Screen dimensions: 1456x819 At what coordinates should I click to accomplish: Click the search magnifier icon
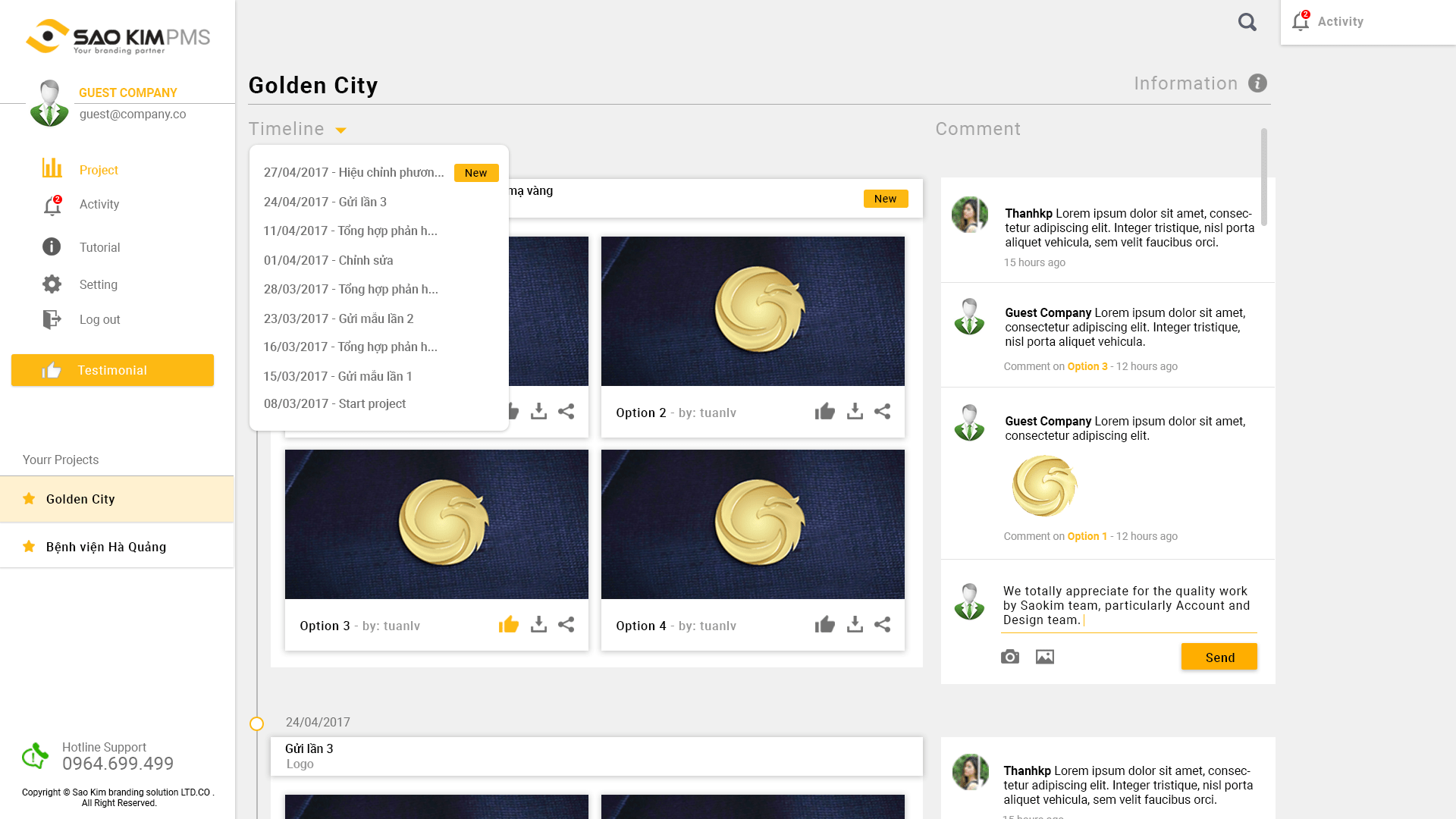(1247, 22)
